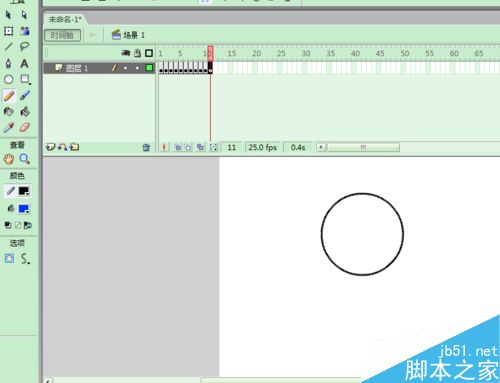
Task: Select the Text tool
Action: tap(24, 63)
